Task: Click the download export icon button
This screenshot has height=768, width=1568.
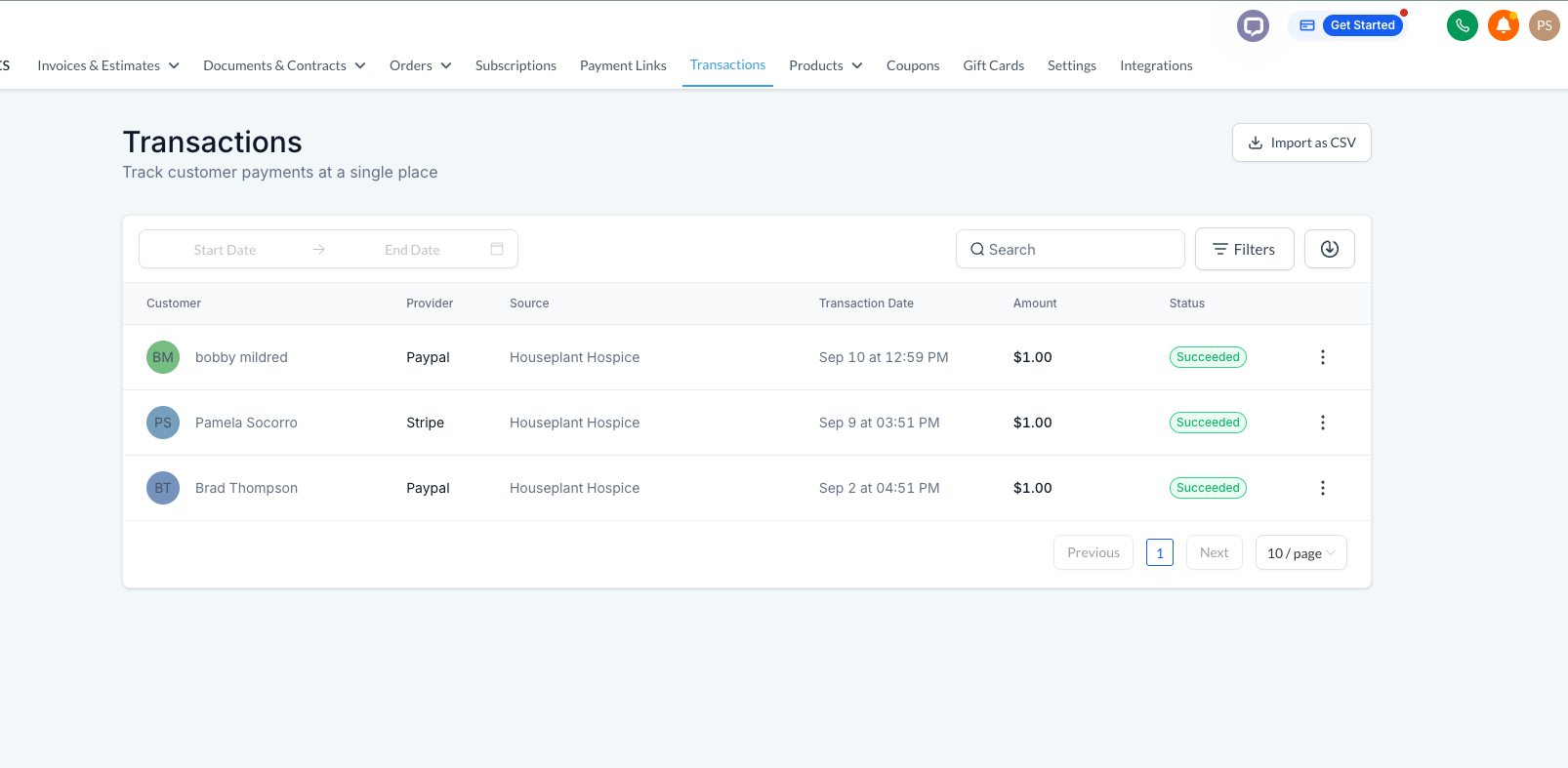Action: [x=1329, y=249]
